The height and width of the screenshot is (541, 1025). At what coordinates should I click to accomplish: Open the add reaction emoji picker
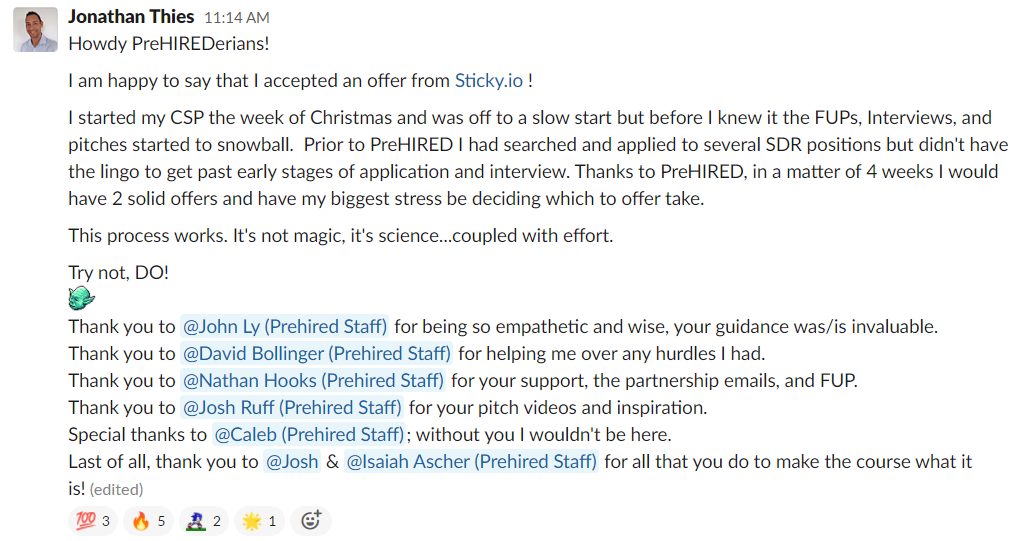click(312, 521)
